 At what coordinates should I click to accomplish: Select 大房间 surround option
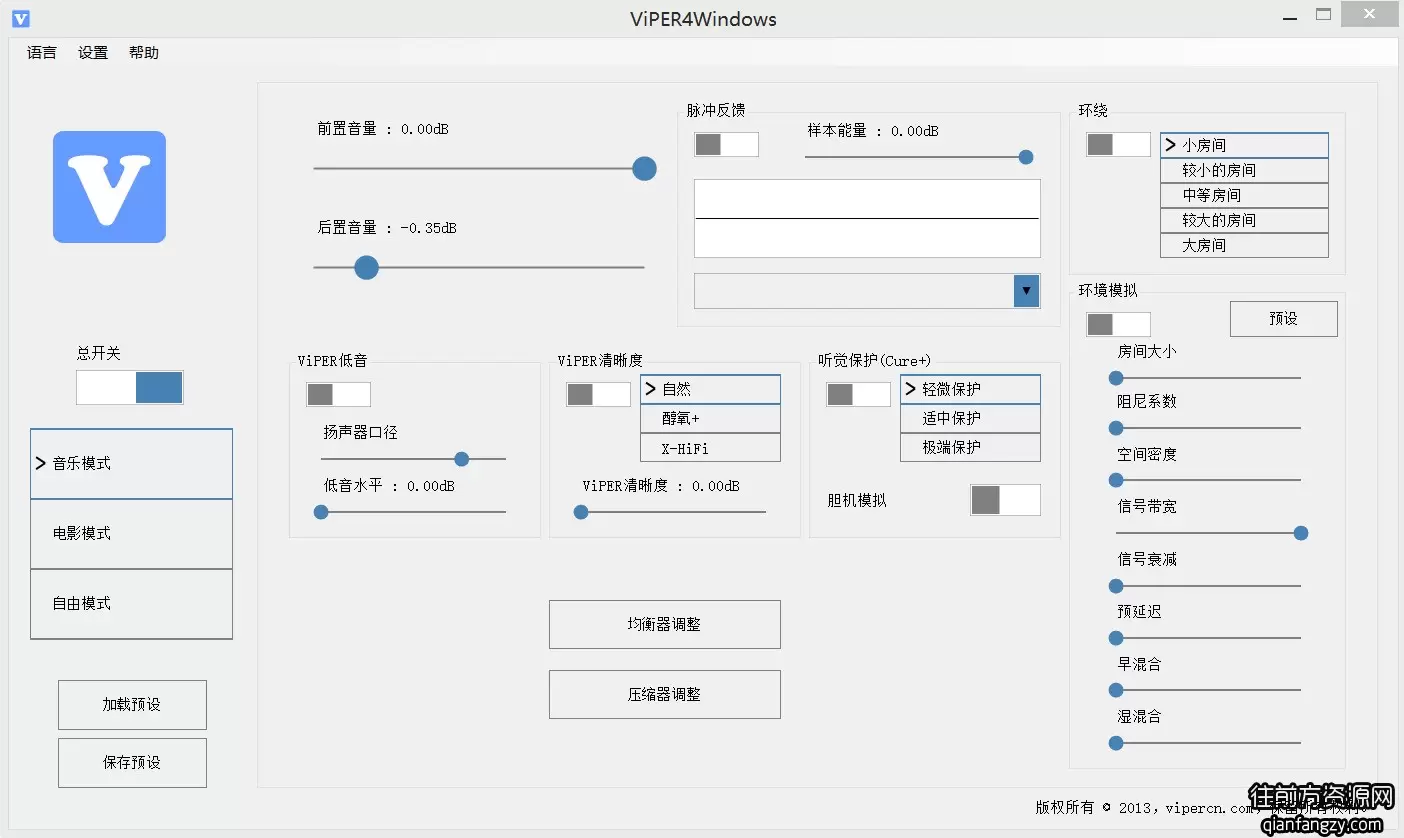[x=1244, y=246]
